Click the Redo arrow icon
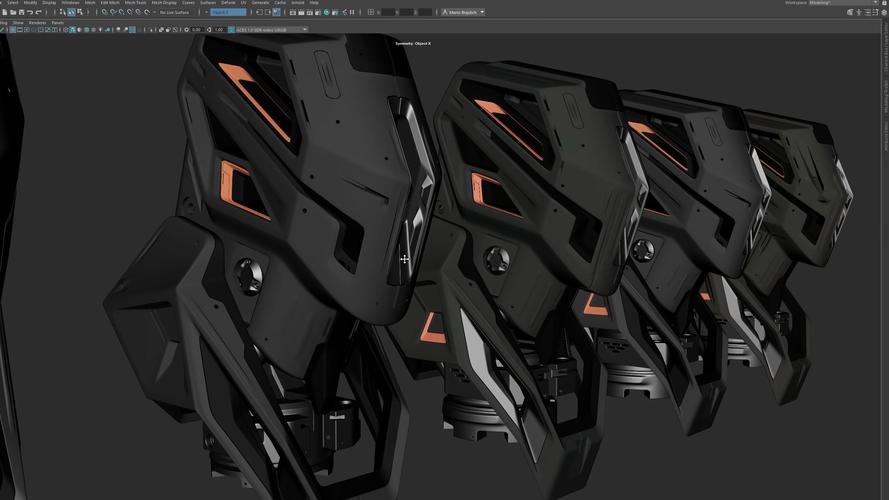 38,12
